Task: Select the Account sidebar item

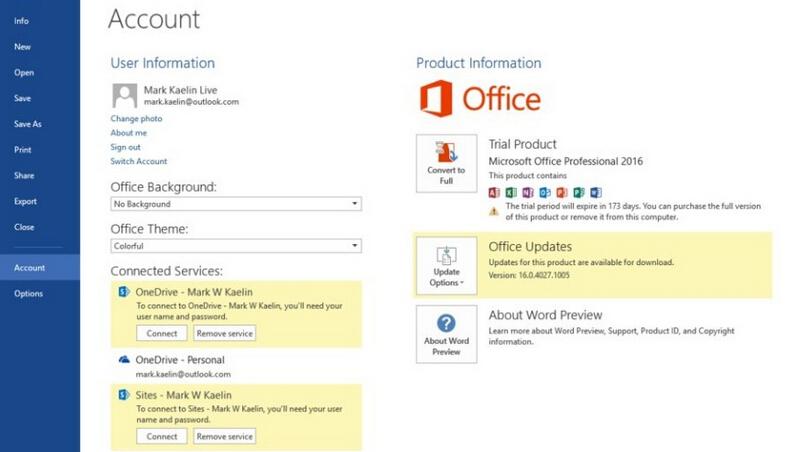Action: (x=40, y=267)
